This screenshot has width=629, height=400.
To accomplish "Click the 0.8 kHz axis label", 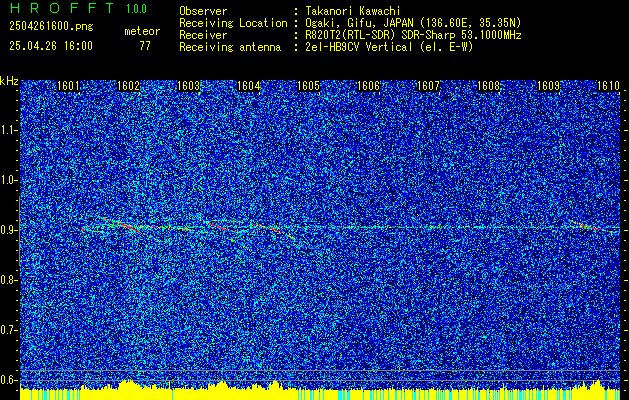I will pos(8,280).
